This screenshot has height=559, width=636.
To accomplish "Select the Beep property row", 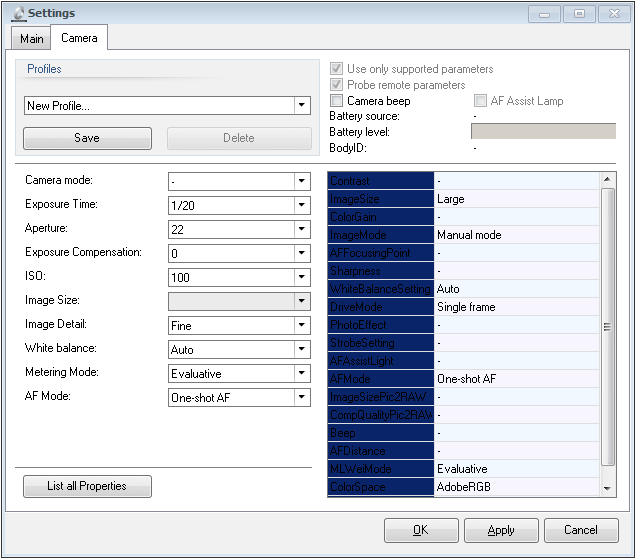I will (x=463, y=432).
